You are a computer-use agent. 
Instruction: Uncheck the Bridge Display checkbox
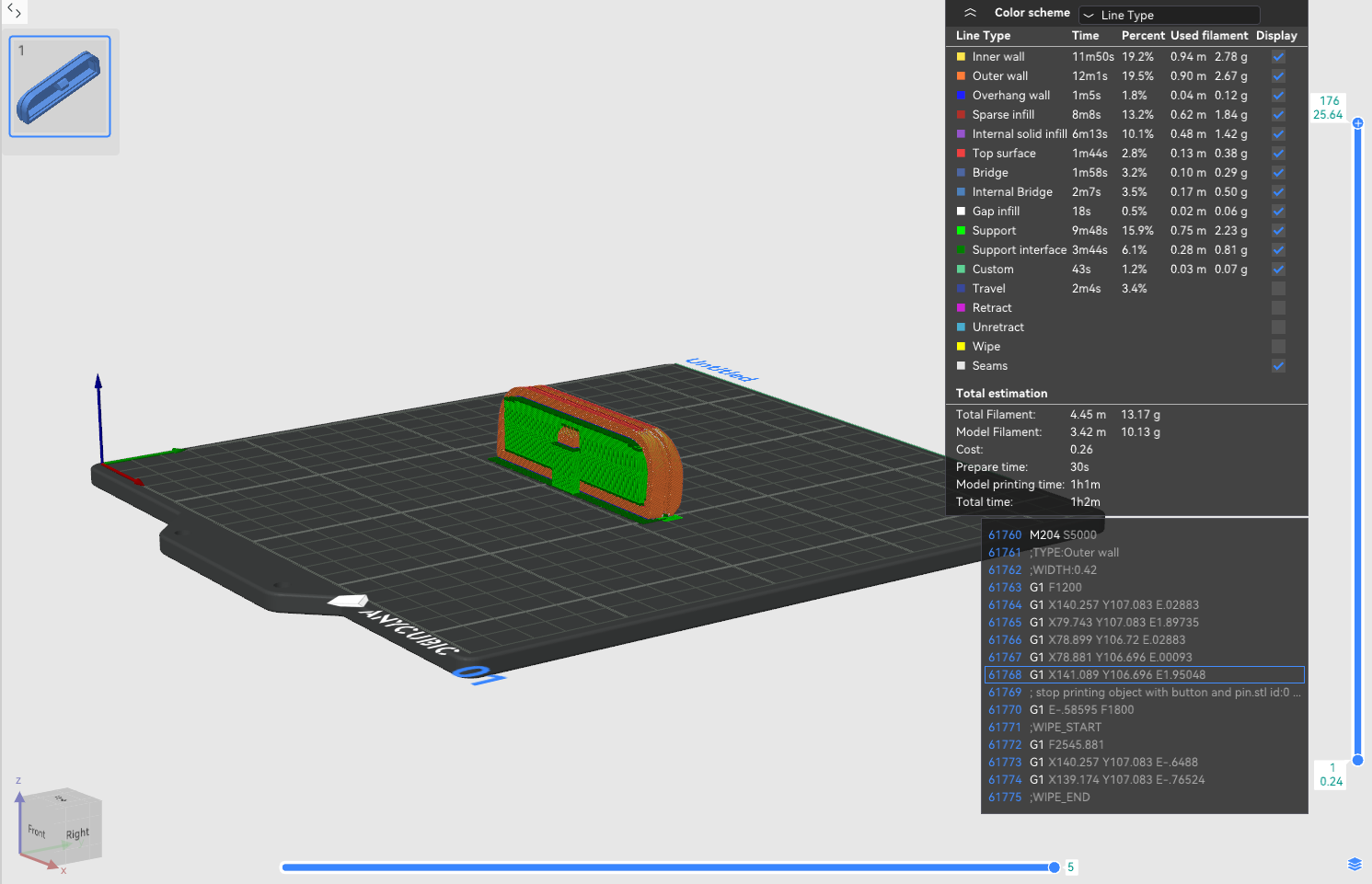[x=1278, y=173]
